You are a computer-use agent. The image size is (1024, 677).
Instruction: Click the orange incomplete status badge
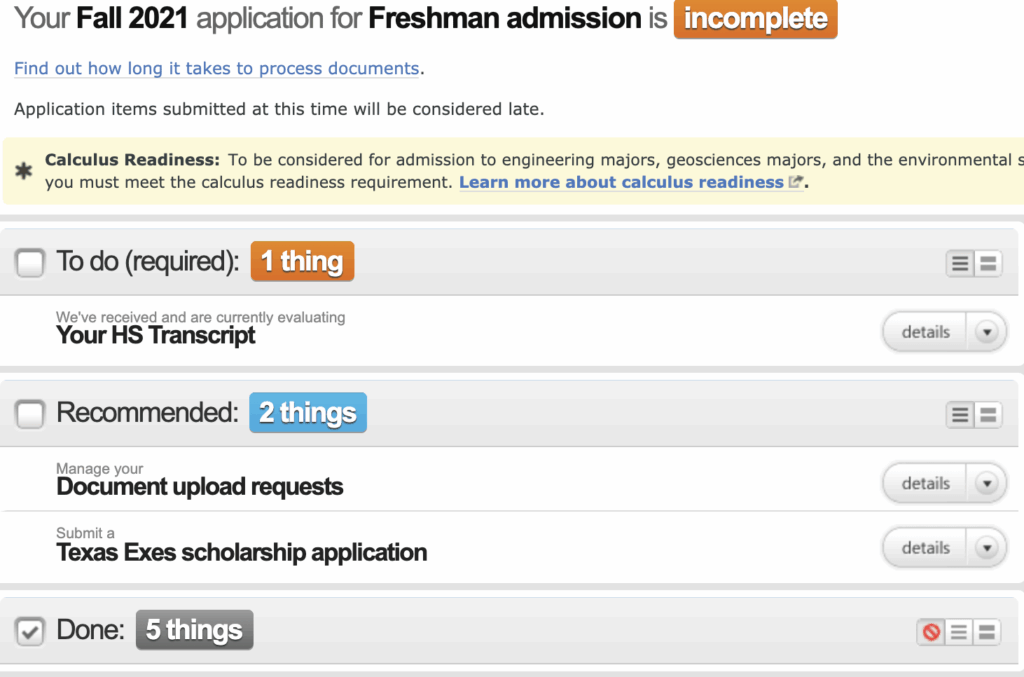[x=756, y=19]
